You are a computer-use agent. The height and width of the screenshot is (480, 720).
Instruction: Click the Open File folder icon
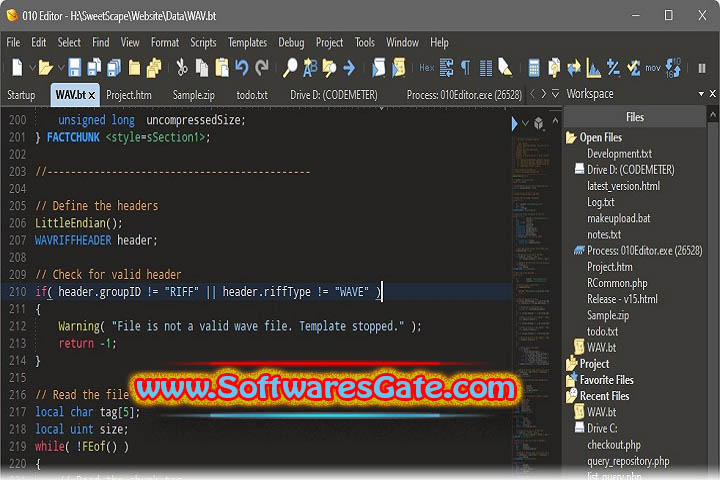(45, 68)
